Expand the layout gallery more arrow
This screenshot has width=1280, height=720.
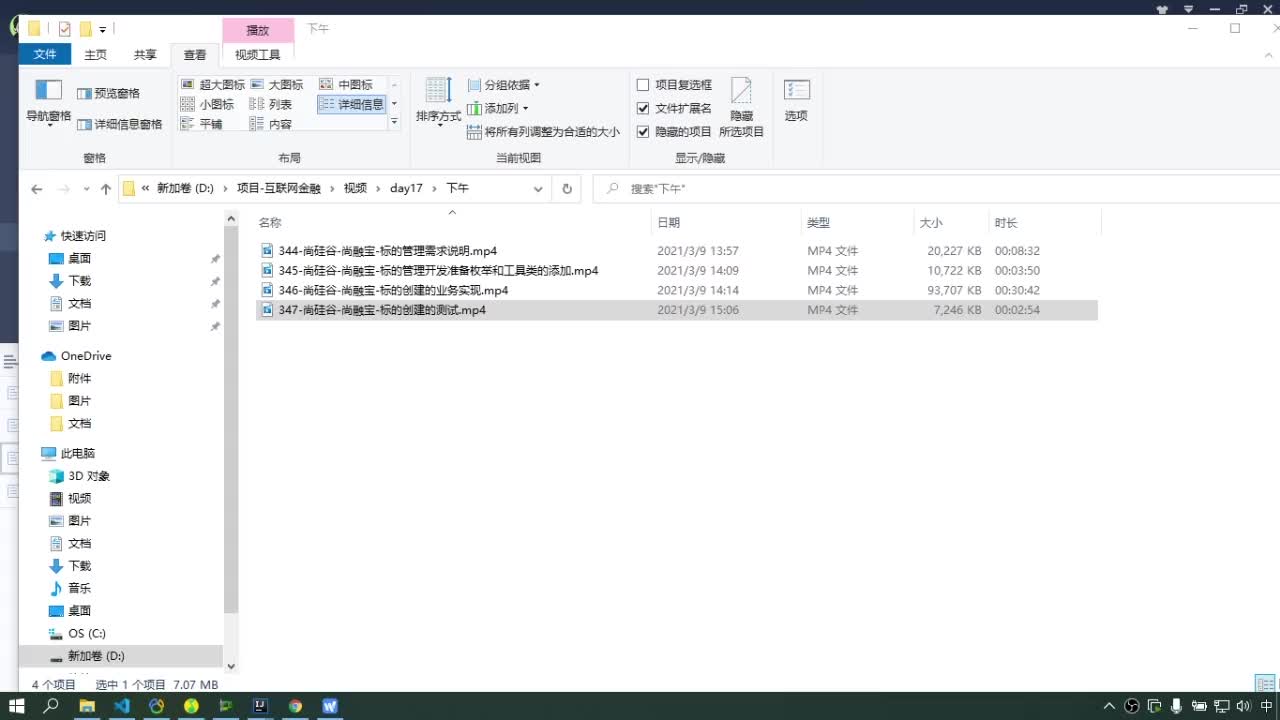click(394, 122)
